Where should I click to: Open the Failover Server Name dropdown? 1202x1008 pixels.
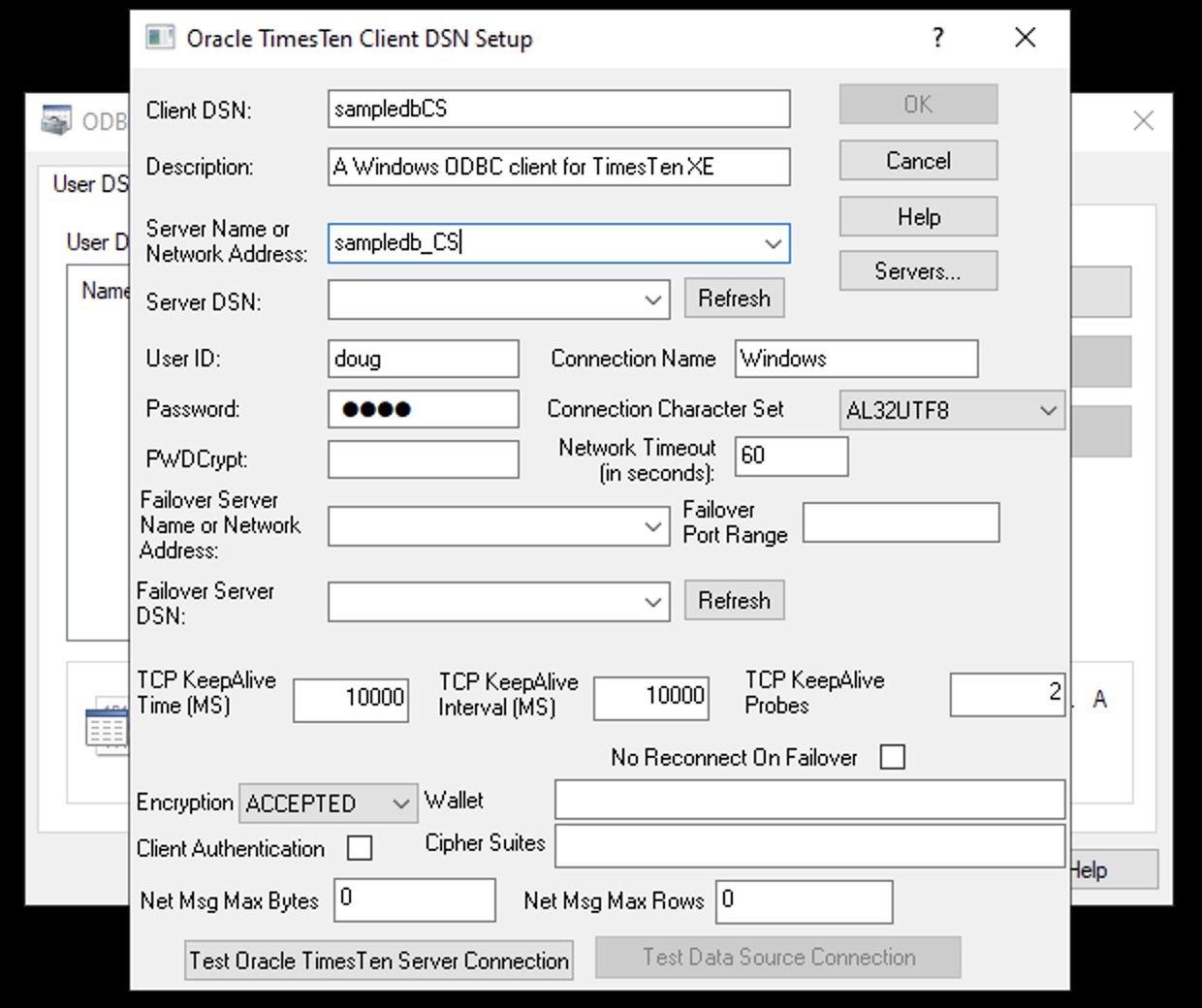tap(651, 526)
